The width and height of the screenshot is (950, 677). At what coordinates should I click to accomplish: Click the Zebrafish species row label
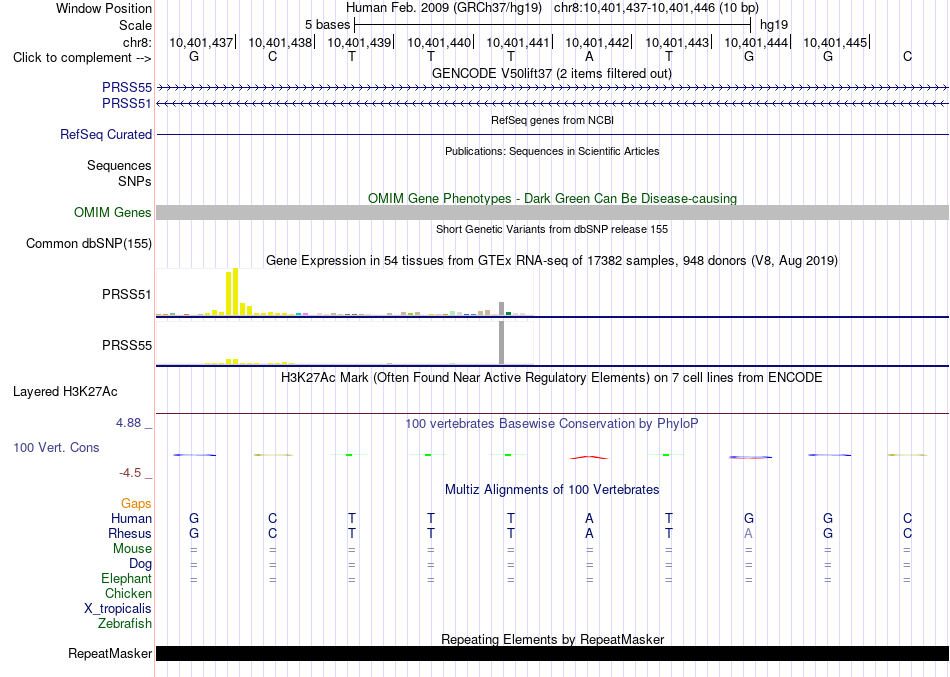[125, 624]
